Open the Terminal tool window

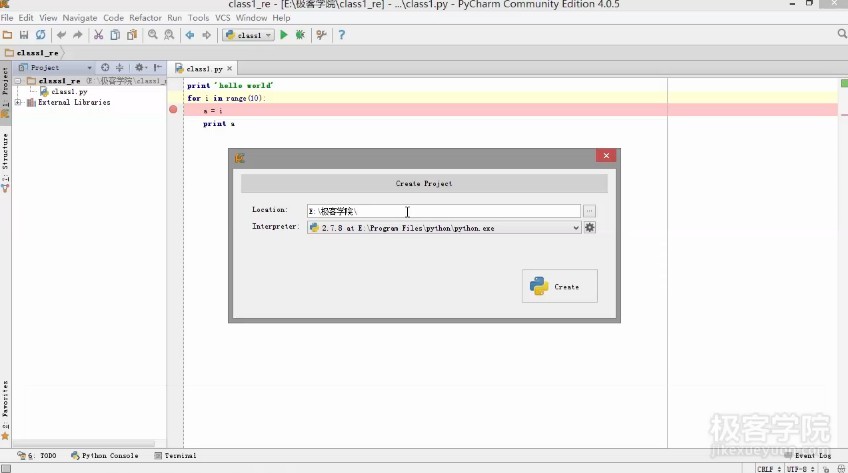tap(175, 456)
